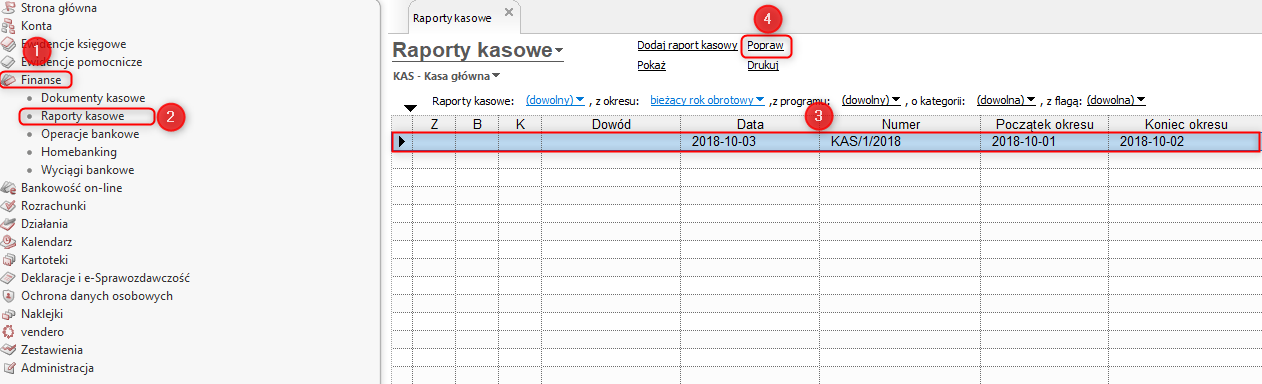Open Ochrona danych osobowych module
This screenshot has width=1262, height=384.
coord(97,296)
